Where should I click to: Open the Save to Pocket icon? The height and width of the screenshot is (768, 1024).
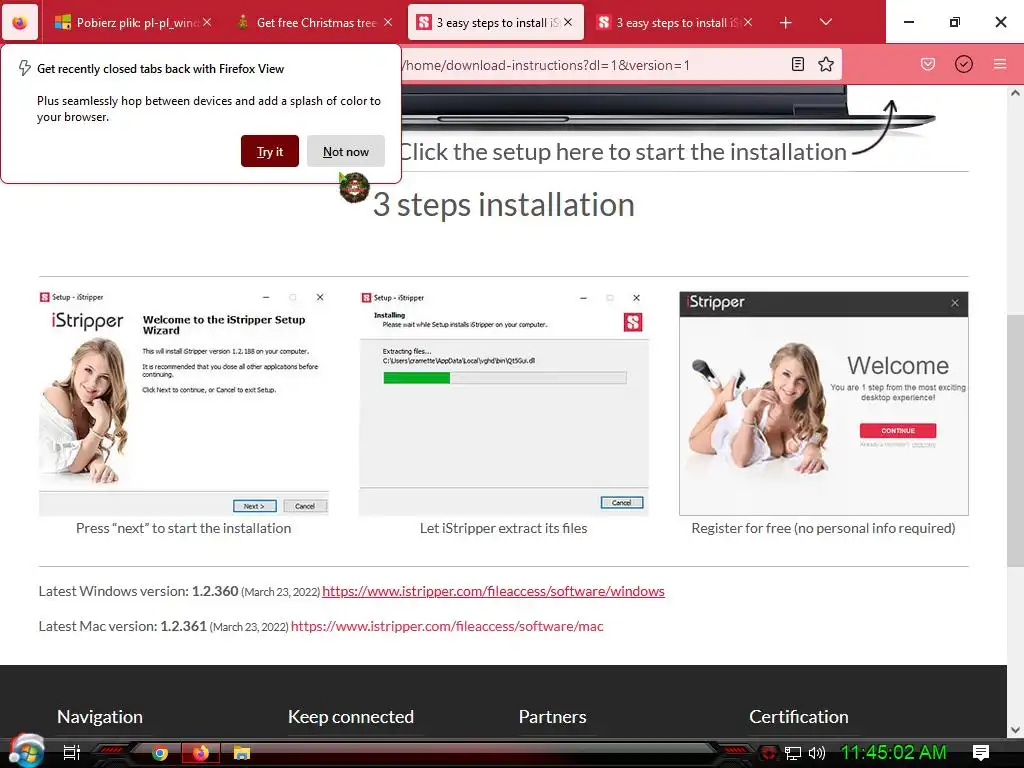point(928,64)
